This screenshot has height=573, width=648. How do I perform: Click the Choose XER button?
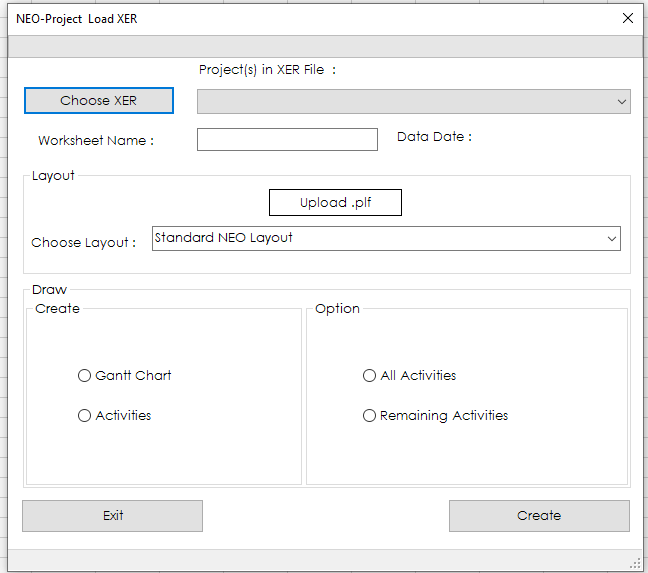click(x=99, y=100)
